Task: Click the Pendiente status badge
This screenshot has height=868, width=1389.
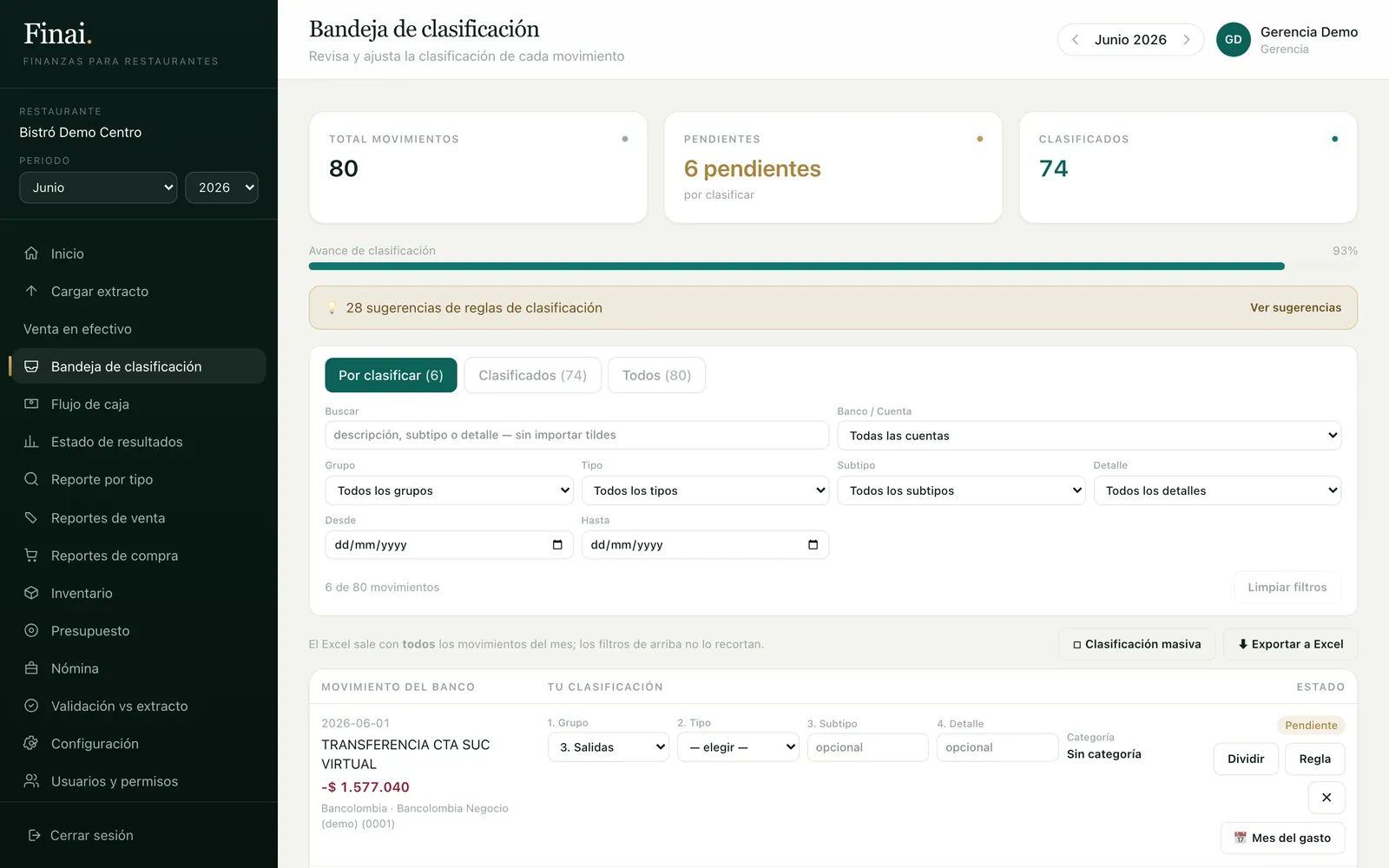Action: tap(1311, 726)
